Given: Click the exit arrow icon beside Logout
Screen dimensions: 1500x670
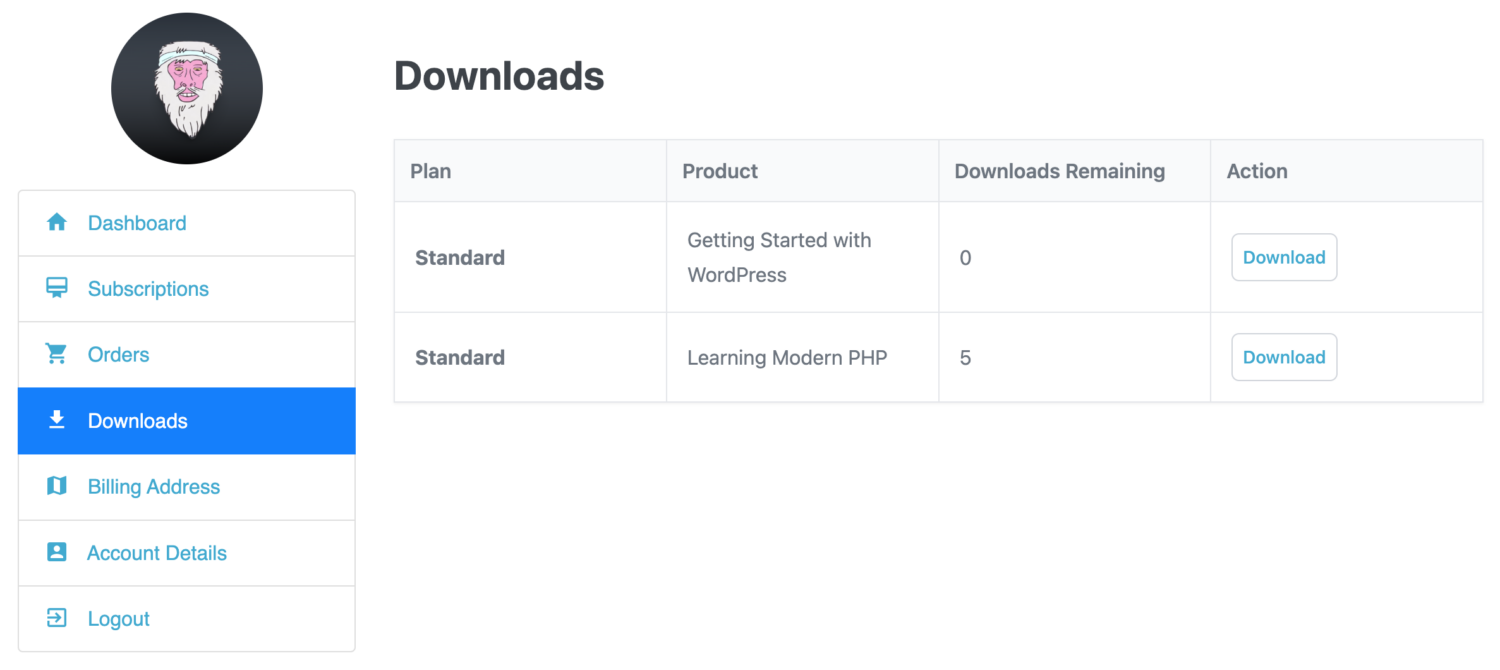Looking at the screenshot, I should [57, 618].
